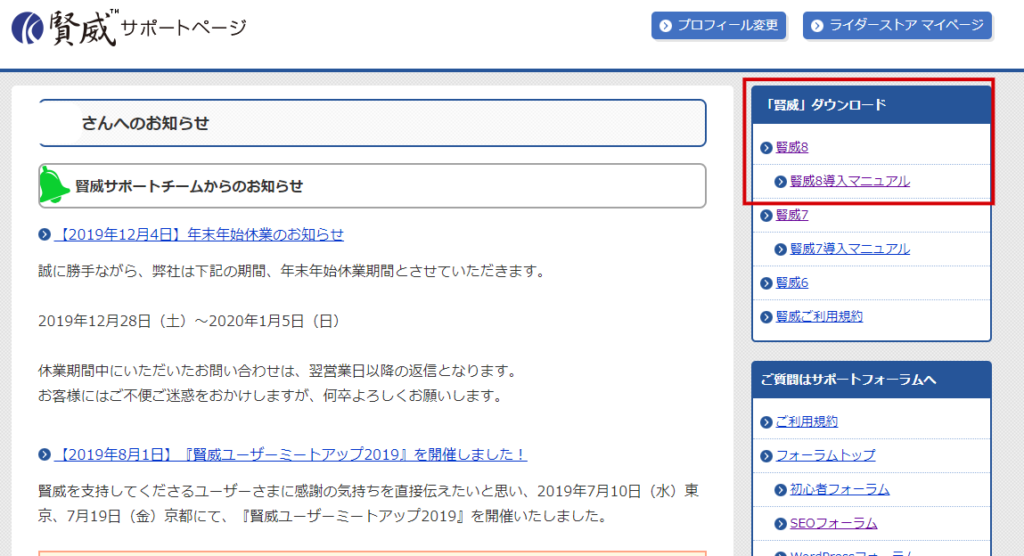Viewport: 1024px width, 556px height.
Task: Open the SEOフォーラム link
Action: tap(833, 524)
